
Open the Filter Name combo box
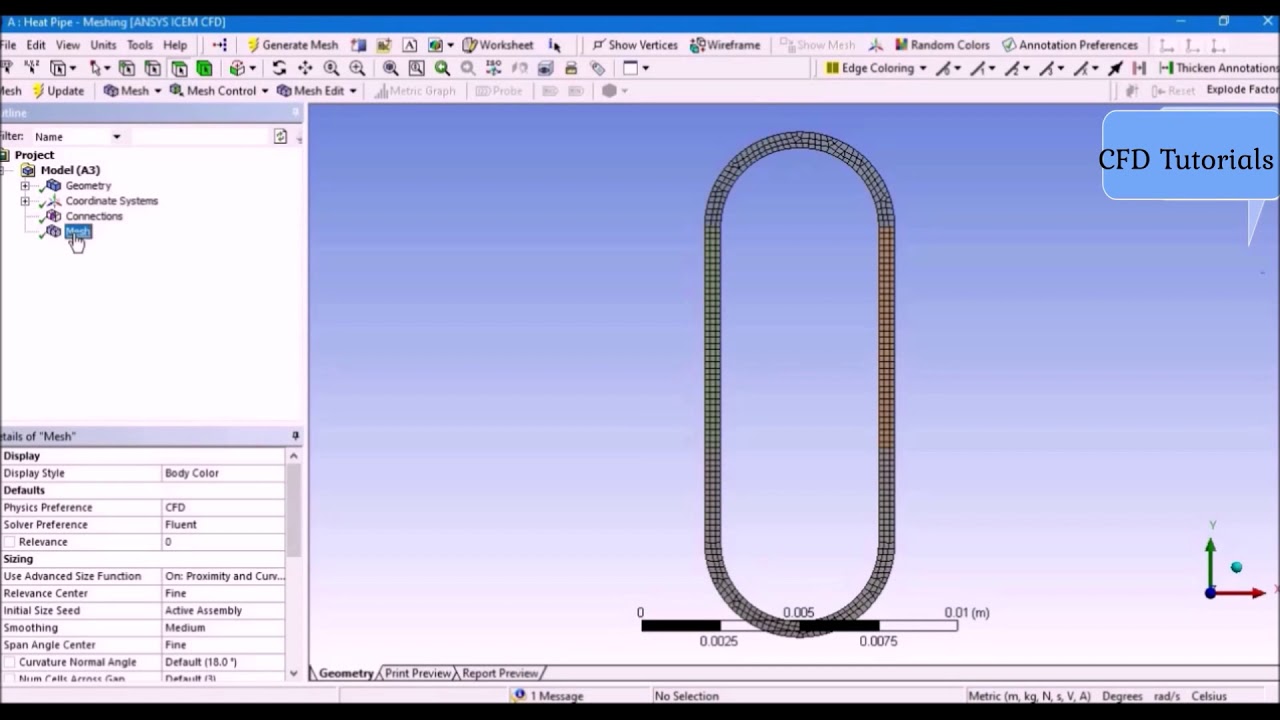[x=77, y=136]
